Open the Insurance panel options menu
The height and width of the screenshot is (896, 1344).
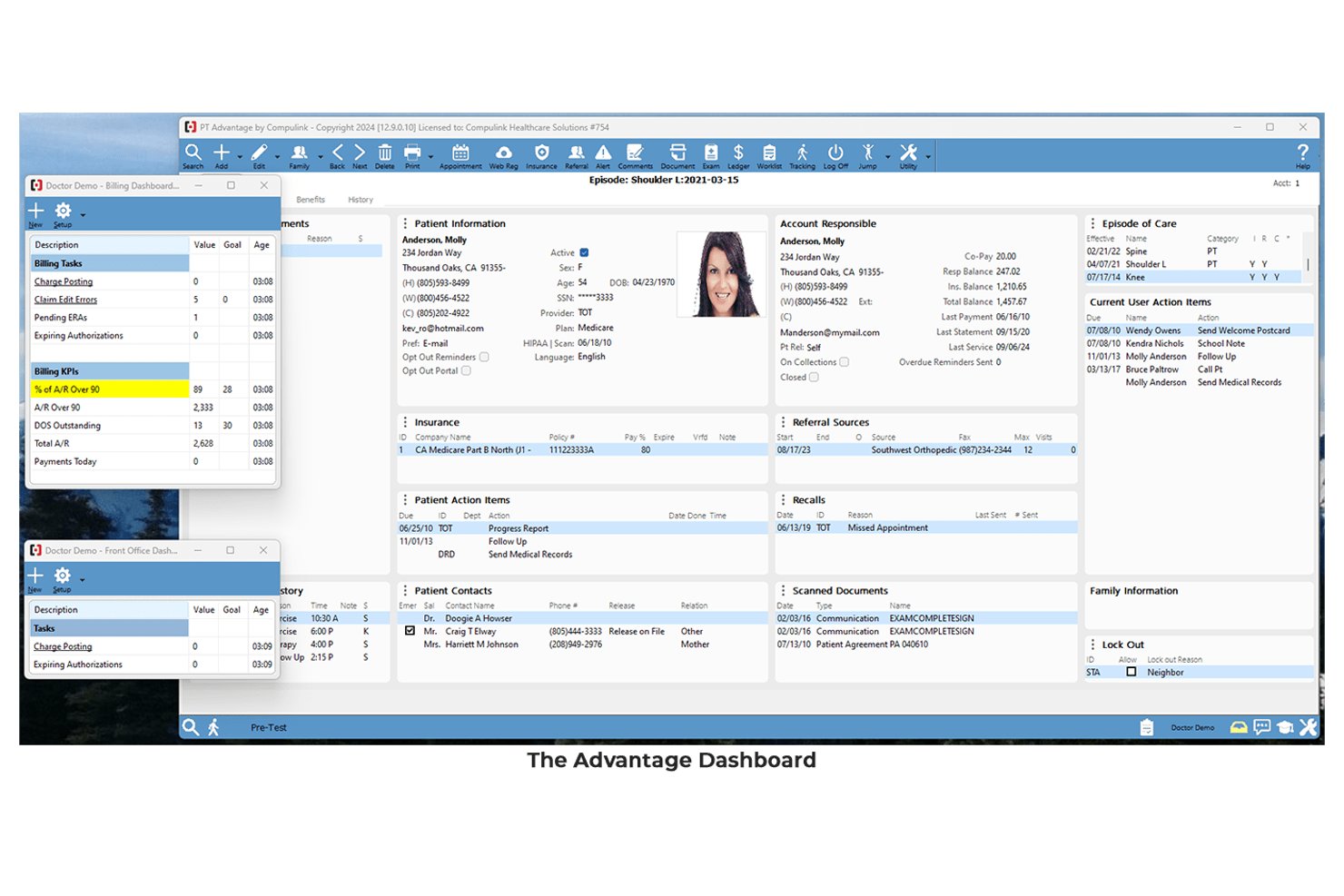[x=405, y=422]
